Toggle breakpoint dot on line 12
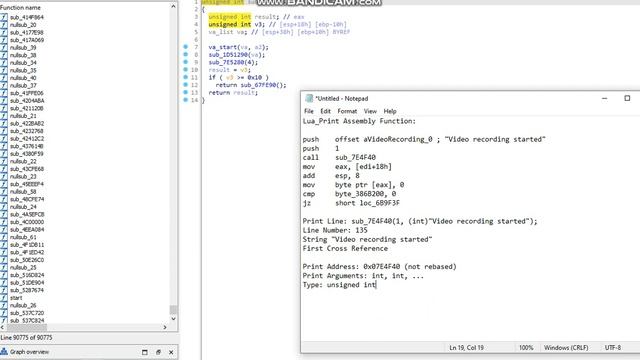640x360 pixels. click(186, 84)
